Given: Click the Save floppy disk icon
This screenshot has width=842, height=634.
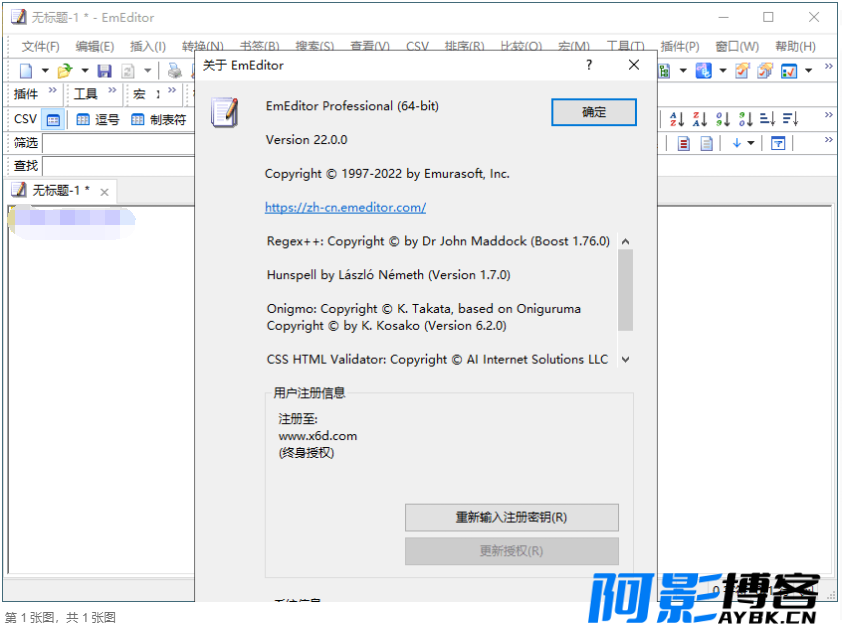Looking at the screenshot, I should coord(104,71).
